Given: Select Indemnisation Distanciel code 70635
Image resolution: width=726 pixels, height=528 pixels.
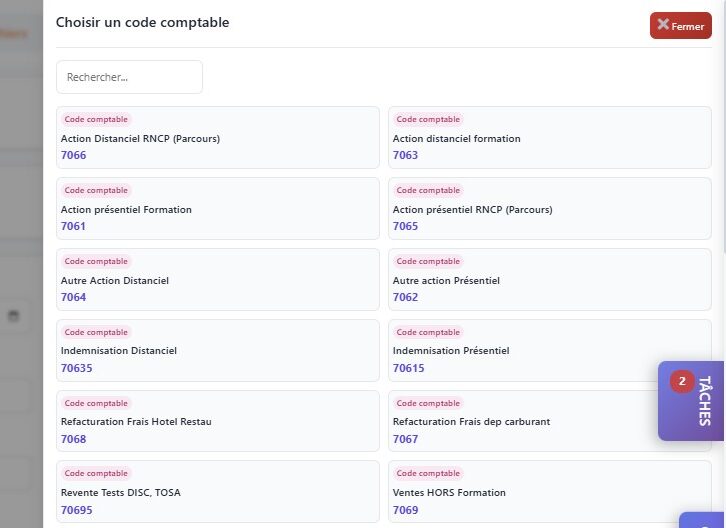Looking at the screenshot, I should (x=217, y=351).
